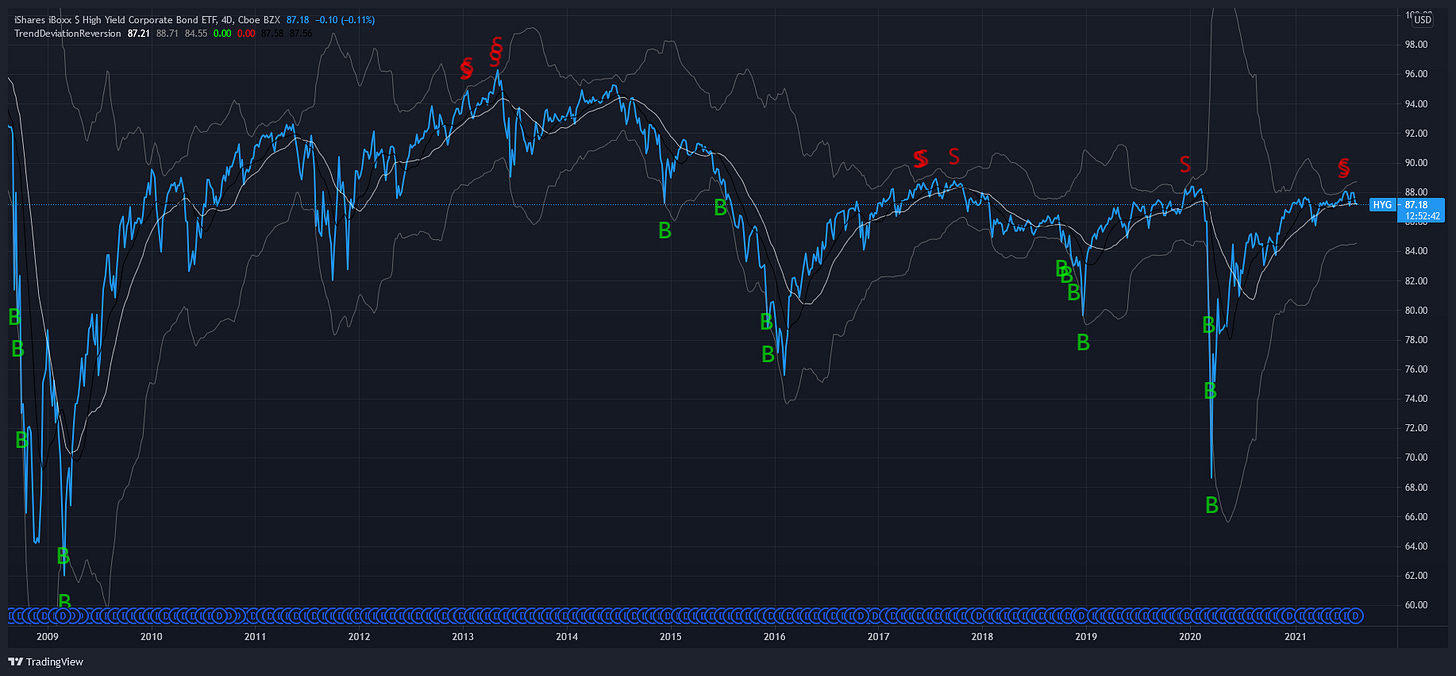Click the green B marker just before 2015
The height and width of the screenshot is (676, 1456).
(665, 230)
